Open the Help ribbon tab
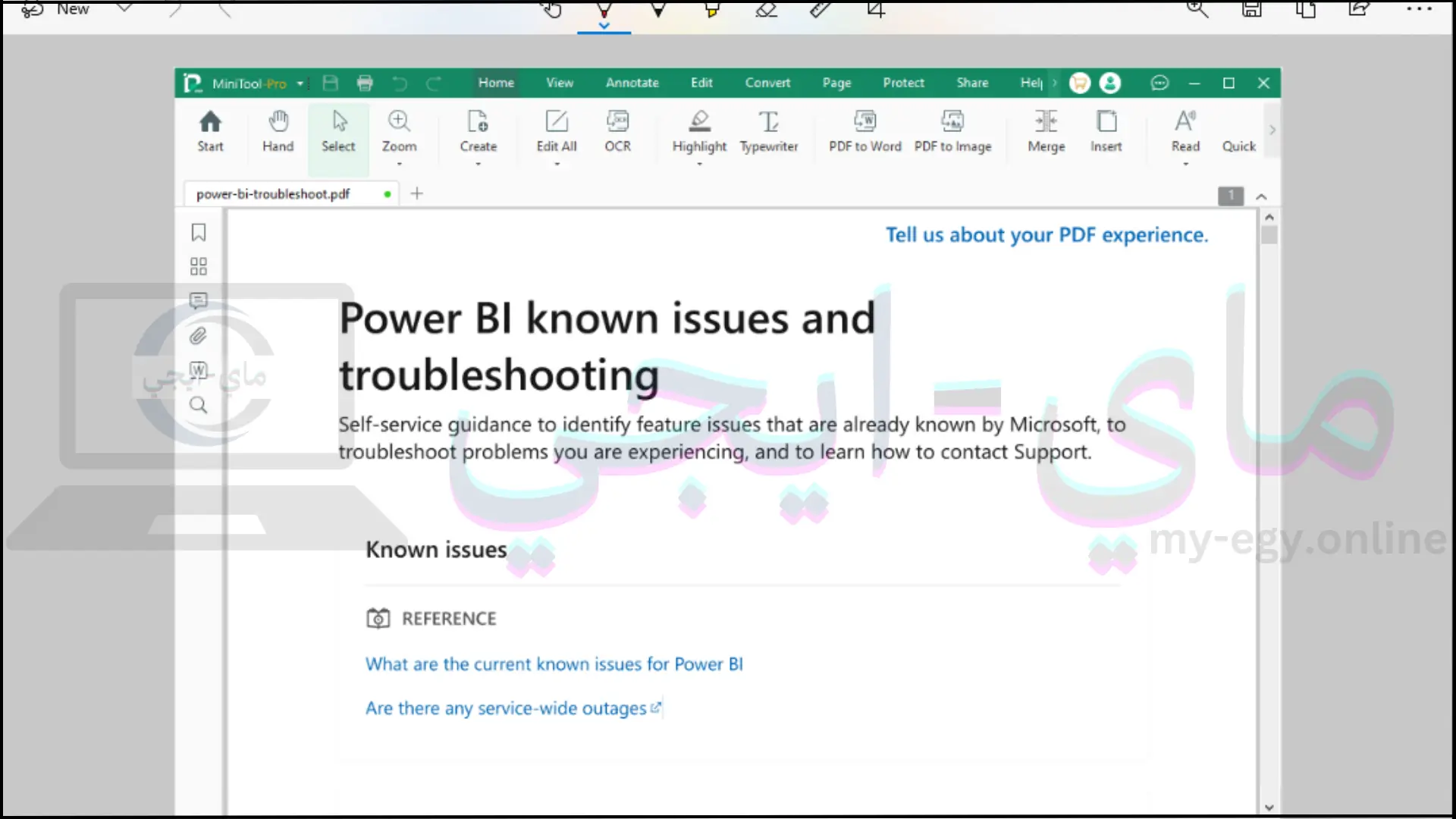 point(1031,83)
